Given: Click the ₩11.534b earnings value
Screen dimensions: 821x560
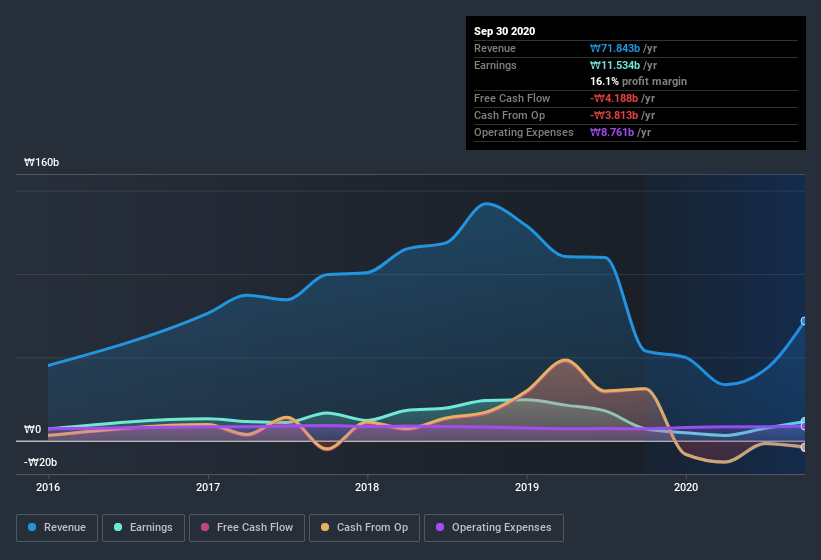Looking at the screenshot, I should [615, 65].
